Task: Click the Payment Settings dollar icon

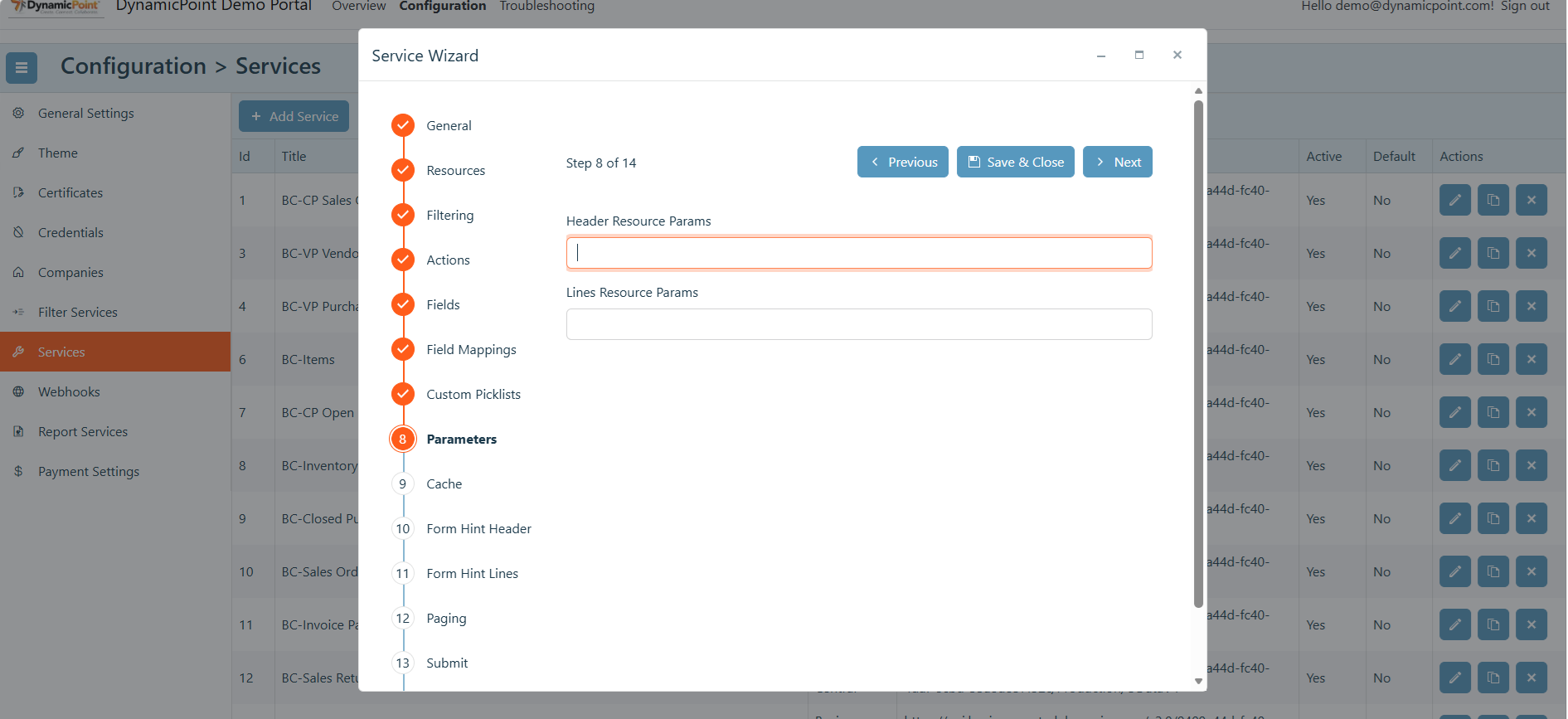Action: [x=18, y=471]
